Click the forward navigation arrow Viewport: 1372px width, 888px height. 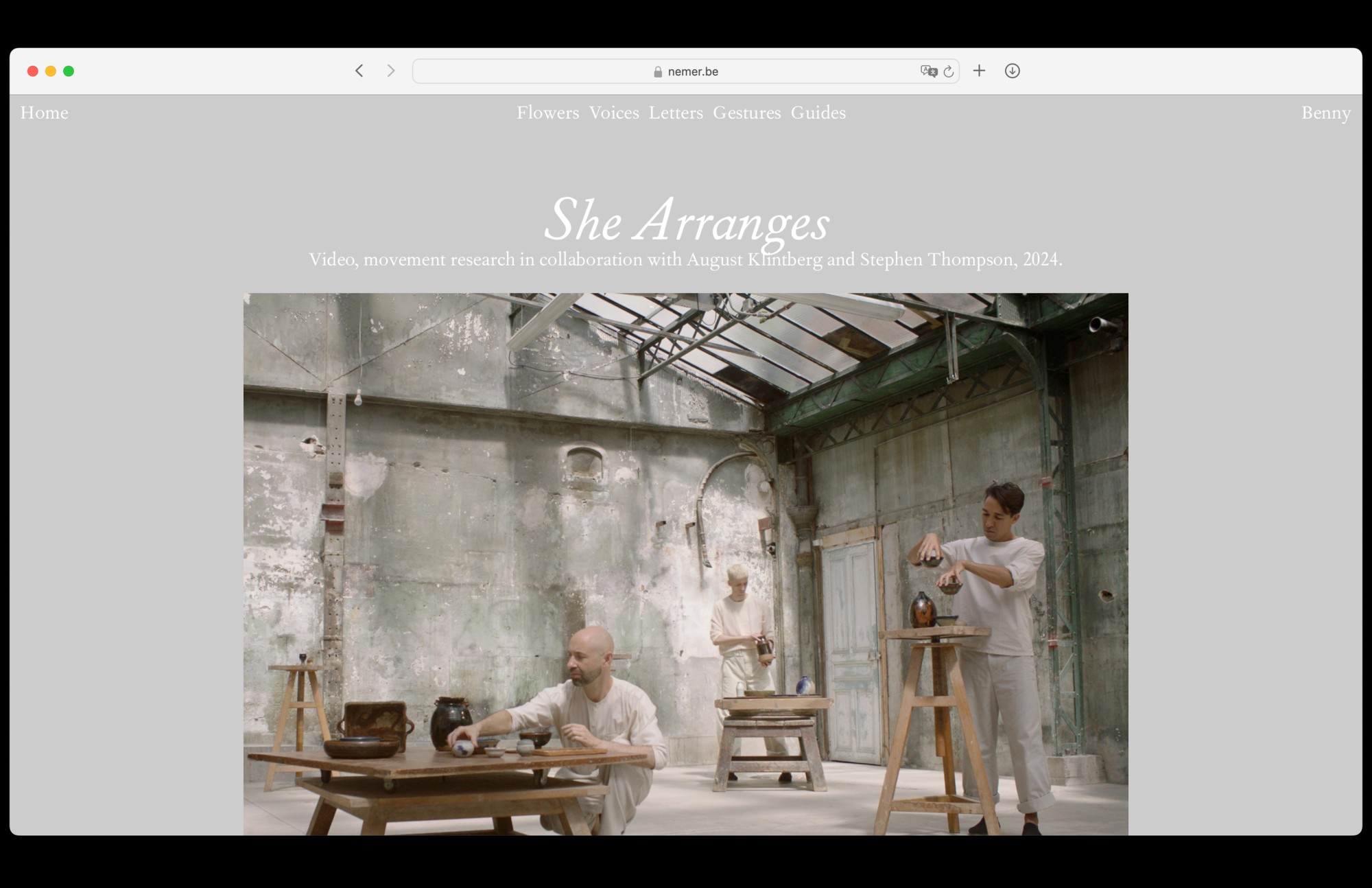click(x=391, y=71)
